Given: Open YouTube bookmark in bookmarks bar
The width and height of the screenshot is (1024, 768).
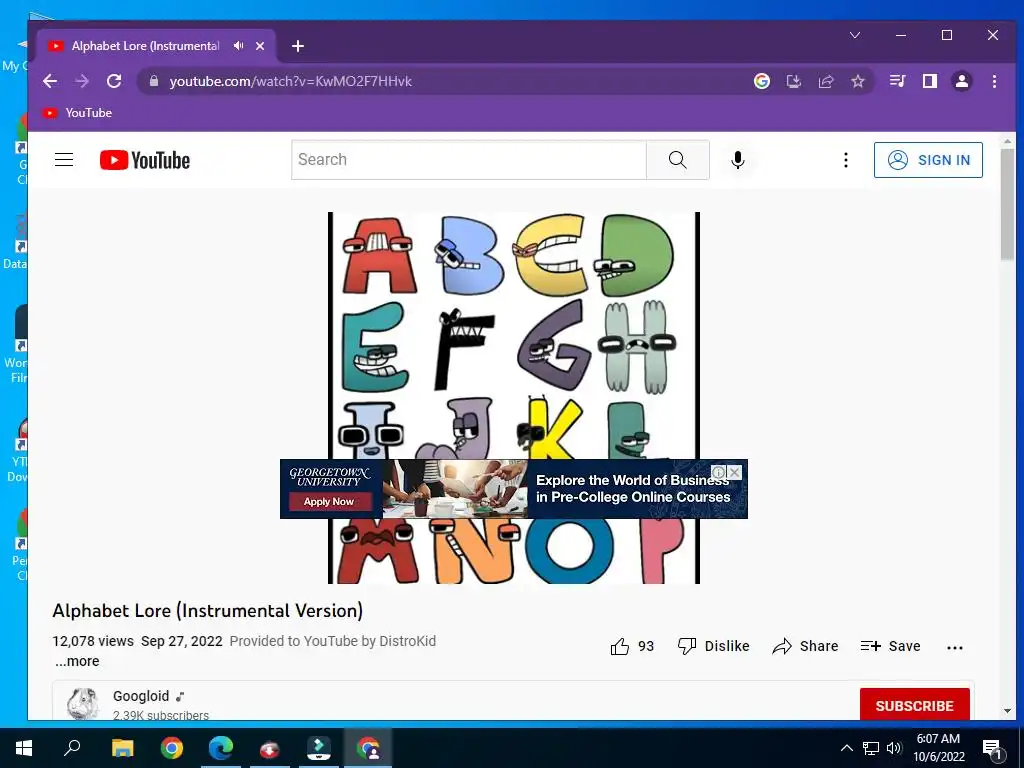Looking at the screenshot, I should [78, 113].
